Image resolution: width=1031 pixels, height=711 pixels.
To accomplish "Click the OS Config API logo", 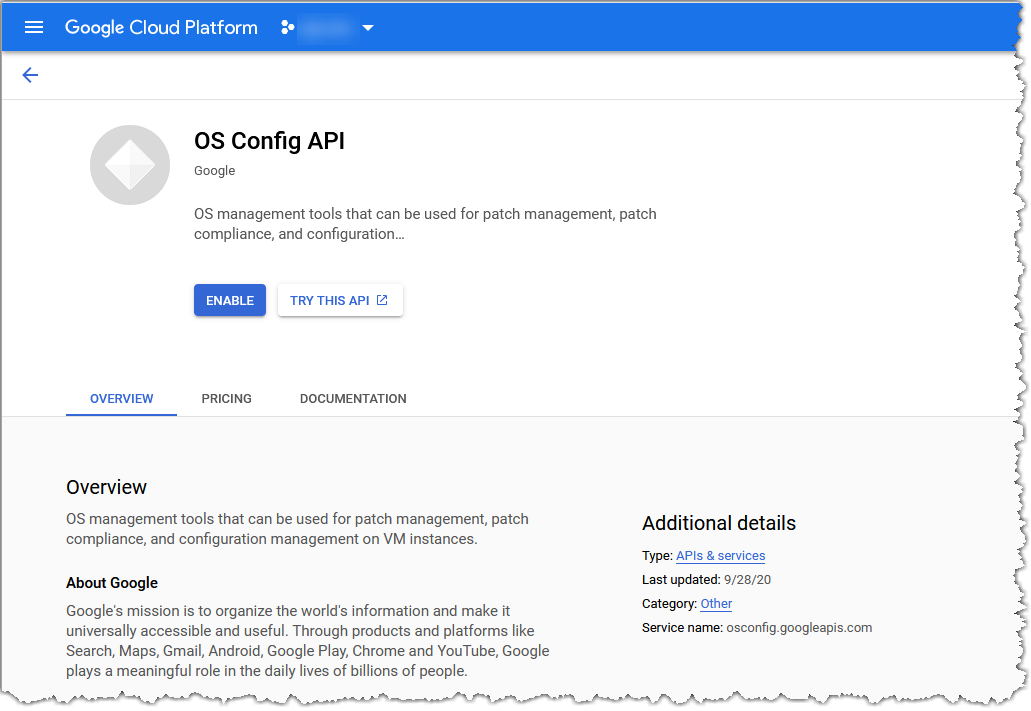I will pyautogui.click(x=130, y=165).
